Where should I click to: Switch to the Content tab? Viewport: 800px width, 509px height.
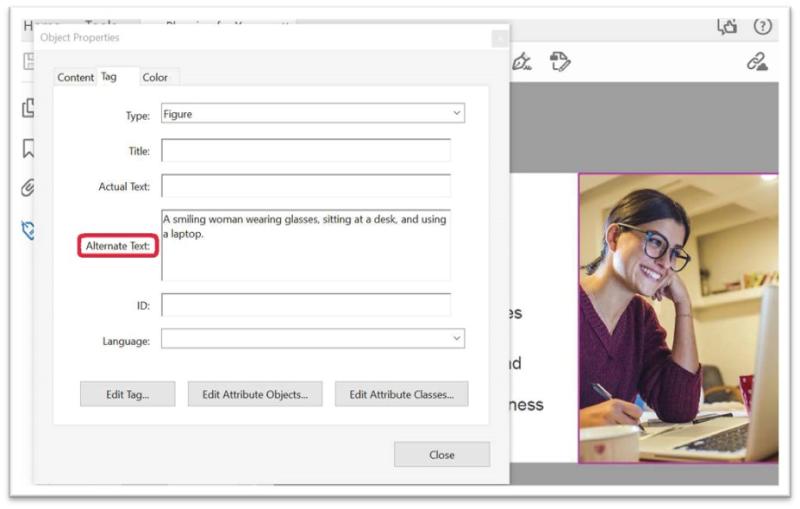(x=76, y=78)
